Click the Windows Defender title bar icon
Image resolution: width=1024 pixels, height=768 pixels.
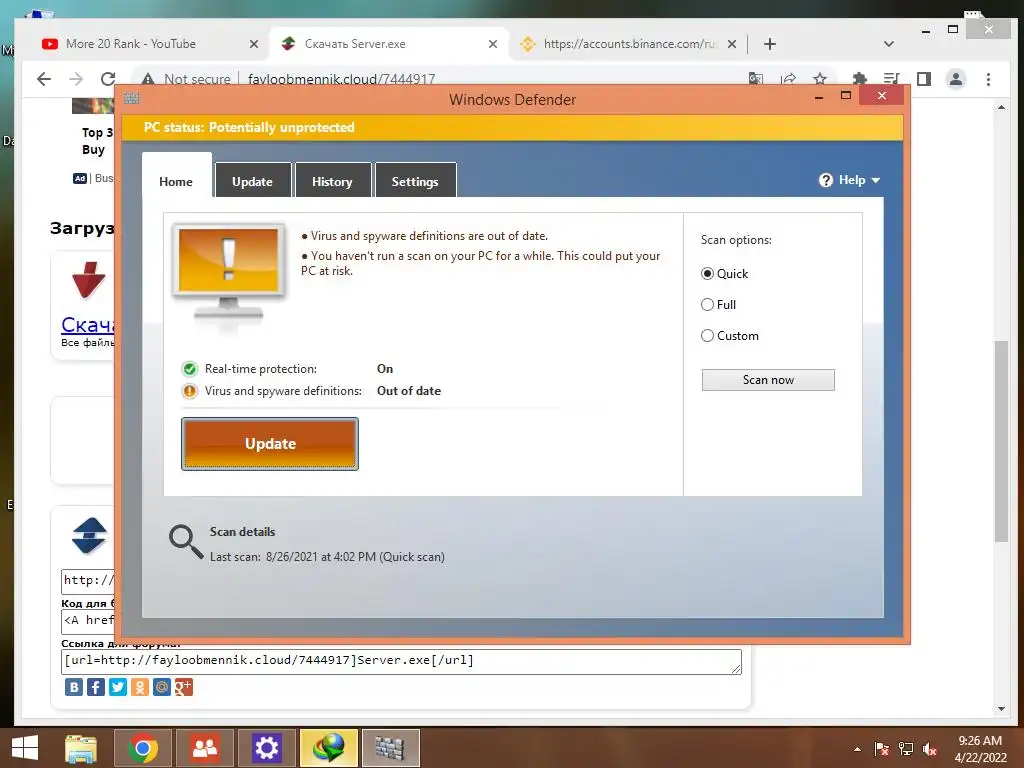[x=131, y=99]
